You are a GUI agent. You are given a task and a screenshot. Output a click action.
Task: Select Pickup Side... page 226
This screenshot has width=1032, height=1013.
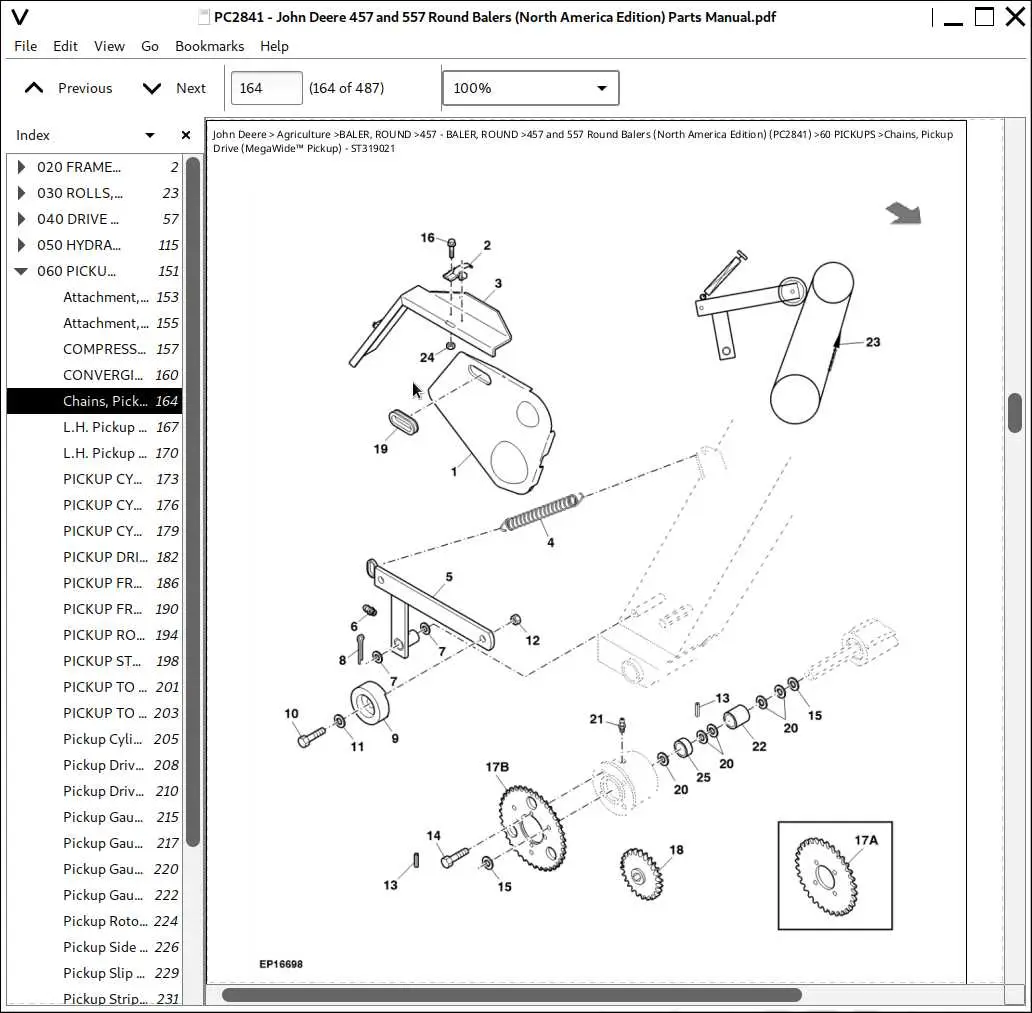pyautogui.click(x=94, y=947)
